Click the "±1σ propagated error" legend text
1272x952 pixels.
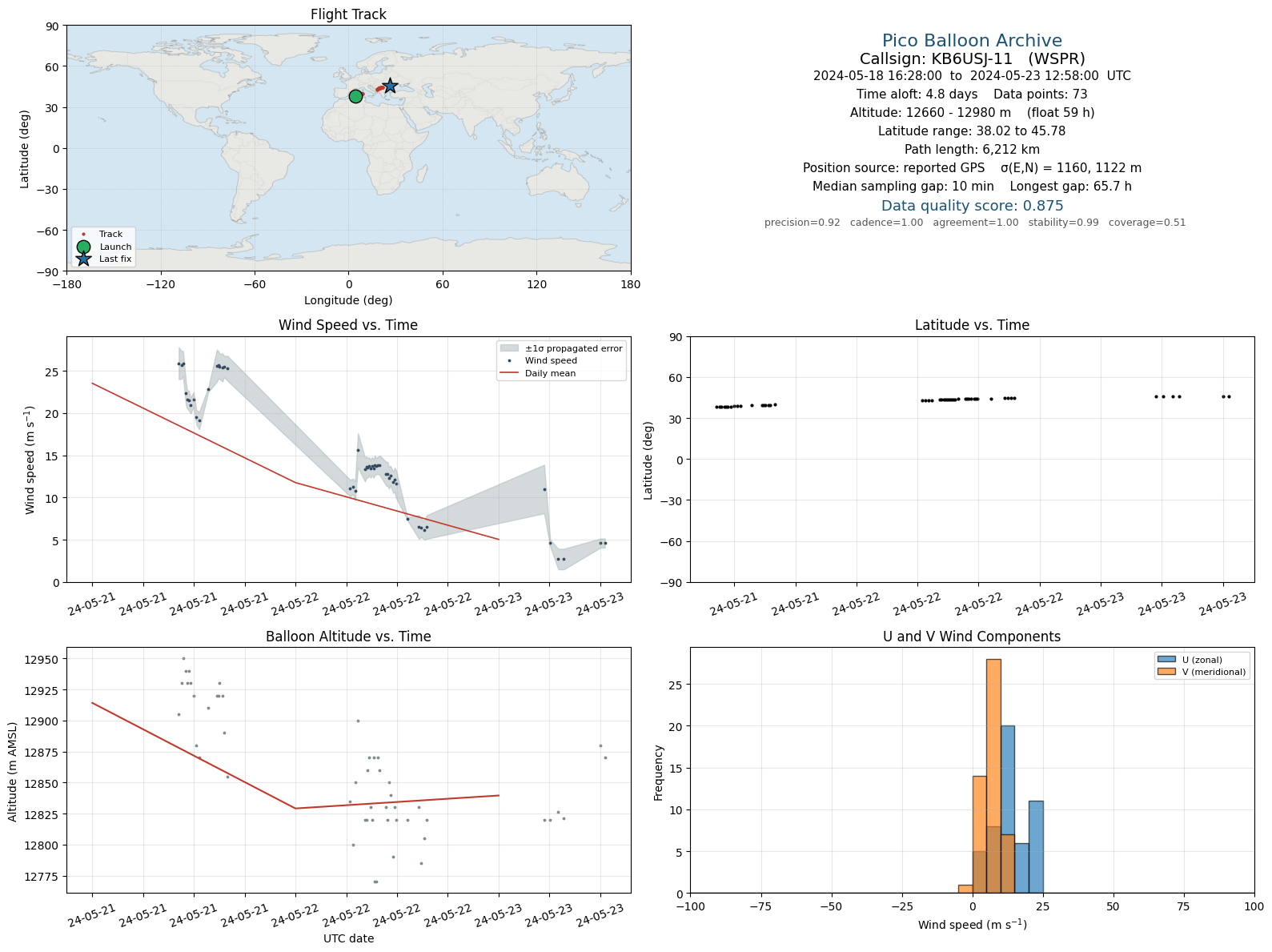click(x=574, y=348)
